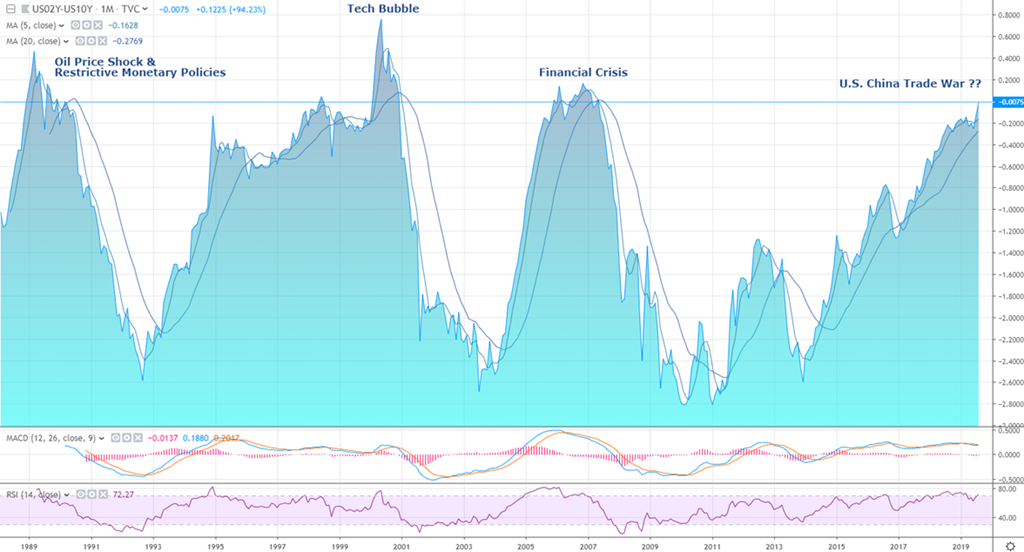1024x552 pixels.
Task: Click the US02Y-US10Y symbol flag icon
Action: (x=24, y=10)
